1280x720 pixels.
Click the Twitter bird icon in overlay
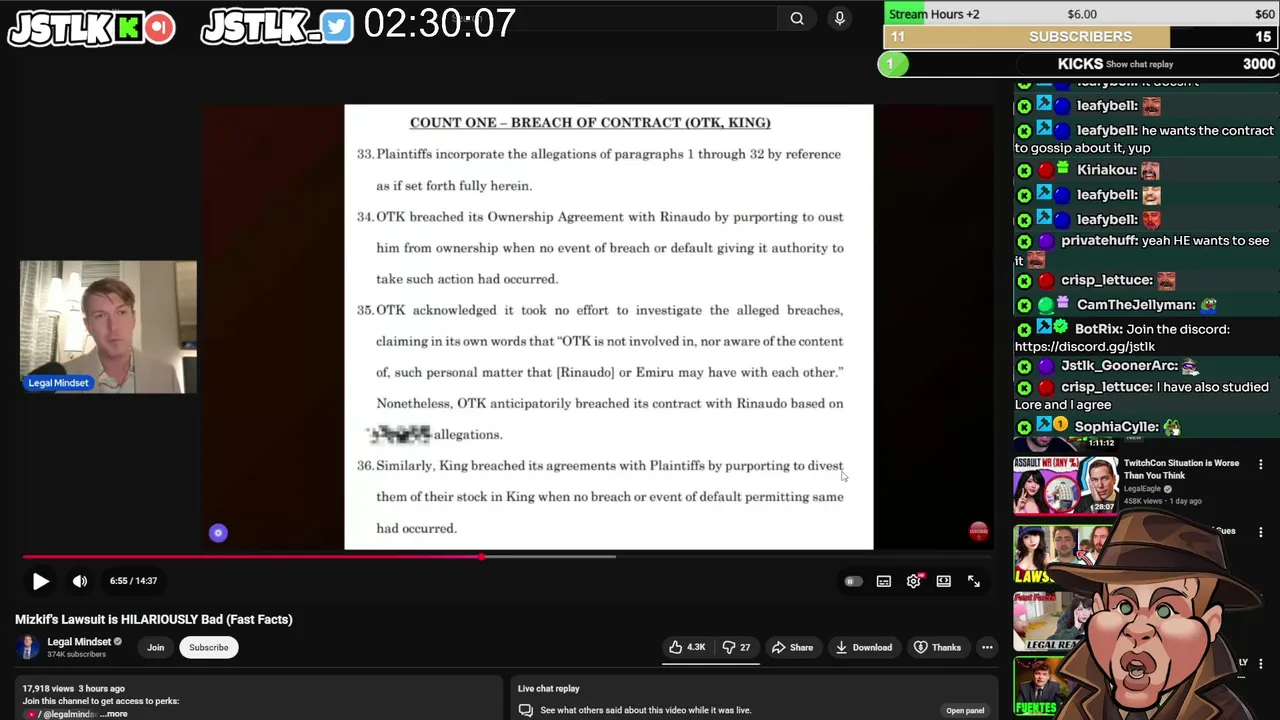click(x=337, y=27)
